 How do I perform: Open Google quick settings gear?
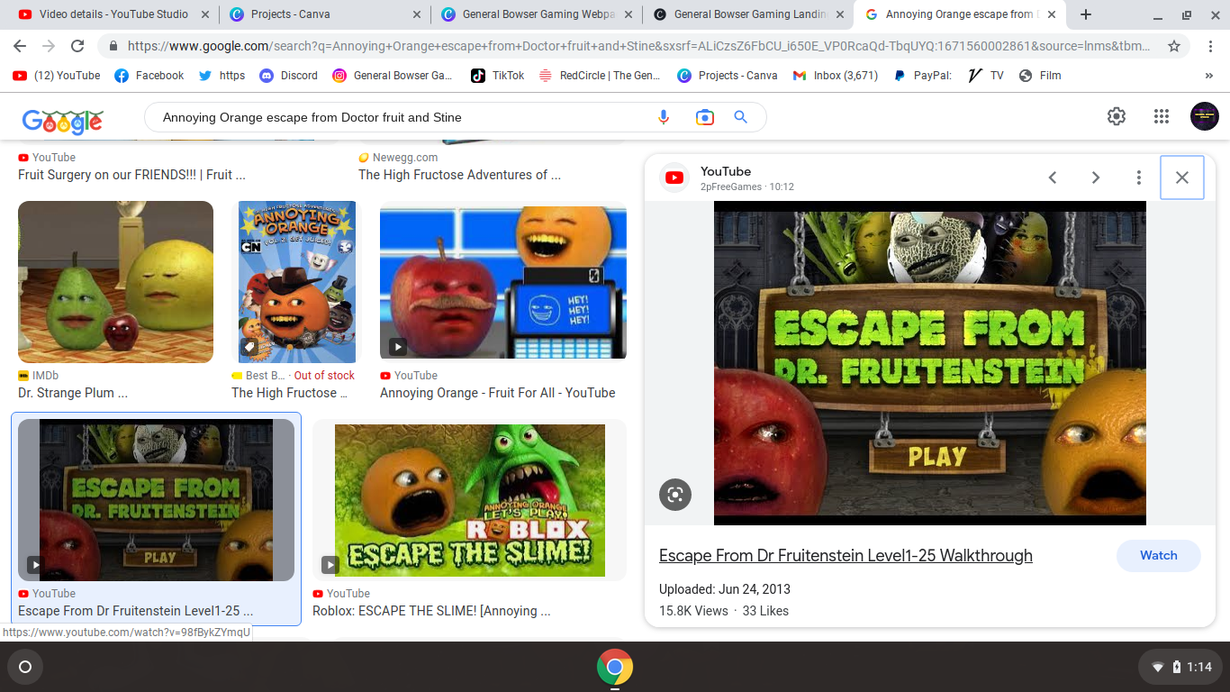coord(1116,117)
